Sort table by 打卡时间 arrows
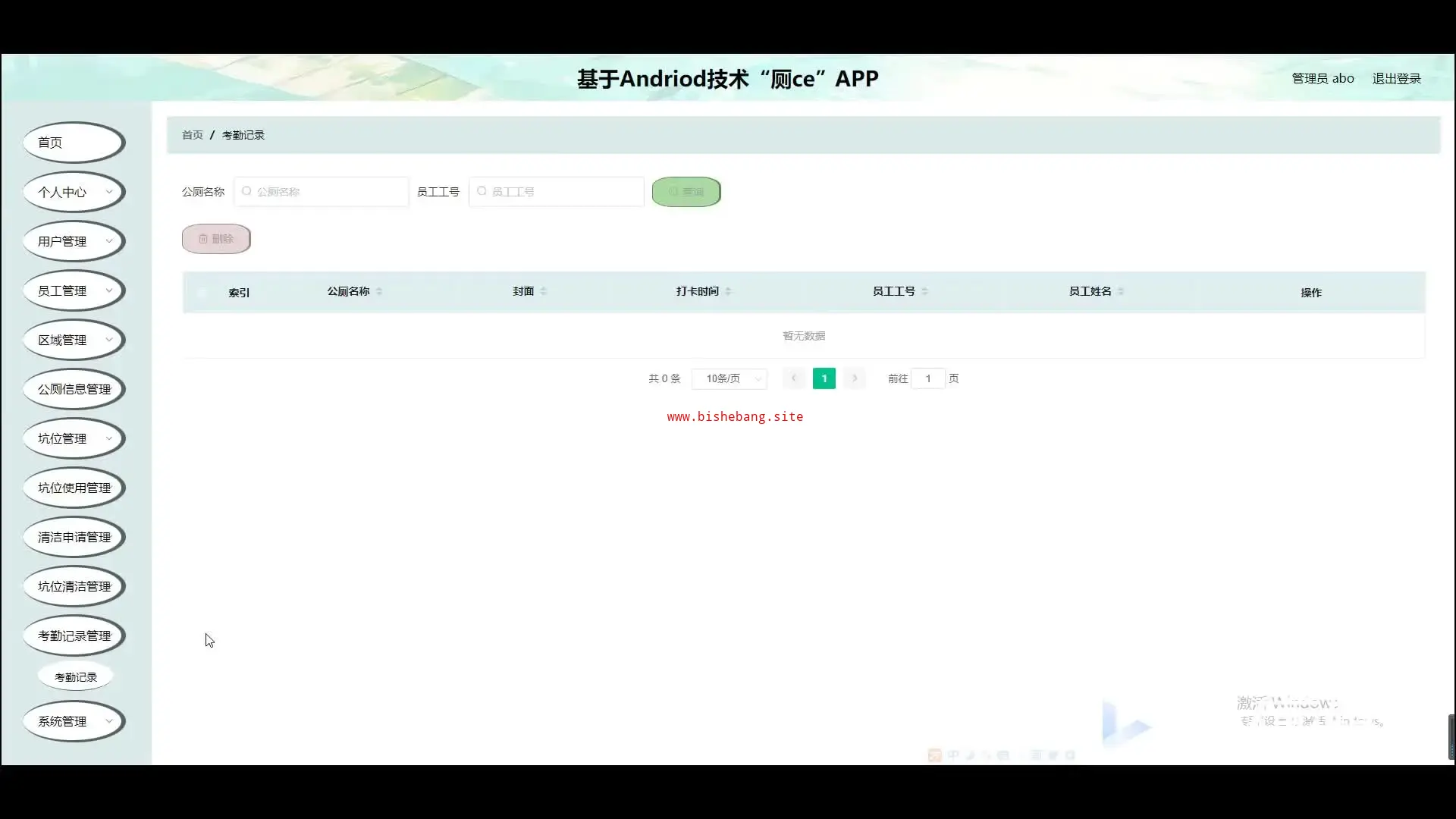Screen dimensions: 1456x819 pyautogui.click(x=728, y=291)
